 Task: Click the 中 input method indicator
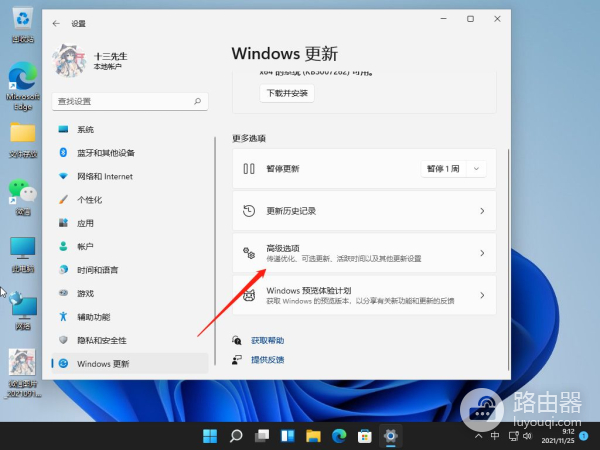coord(495,436)
